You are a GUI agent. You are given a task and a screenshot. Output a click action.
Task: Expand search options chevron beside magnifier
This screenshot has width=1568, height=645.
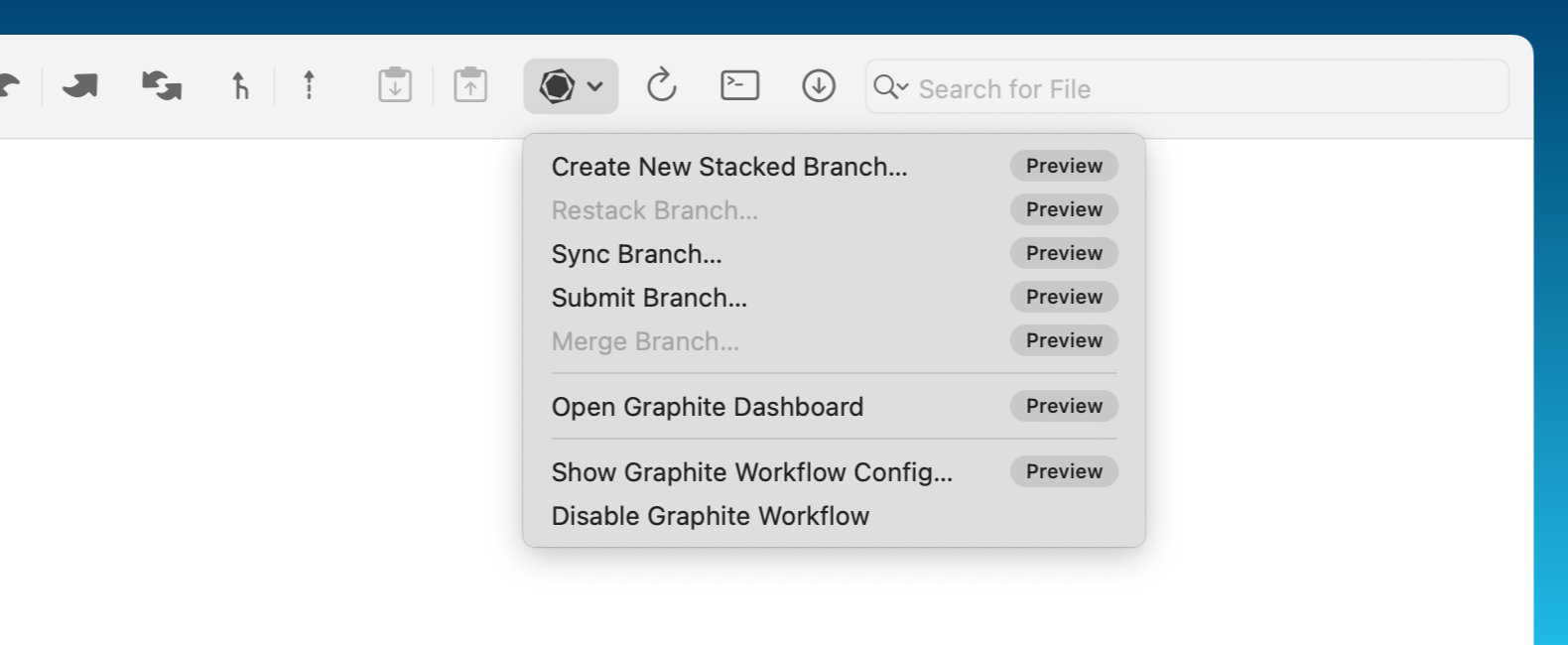[903, 87]
